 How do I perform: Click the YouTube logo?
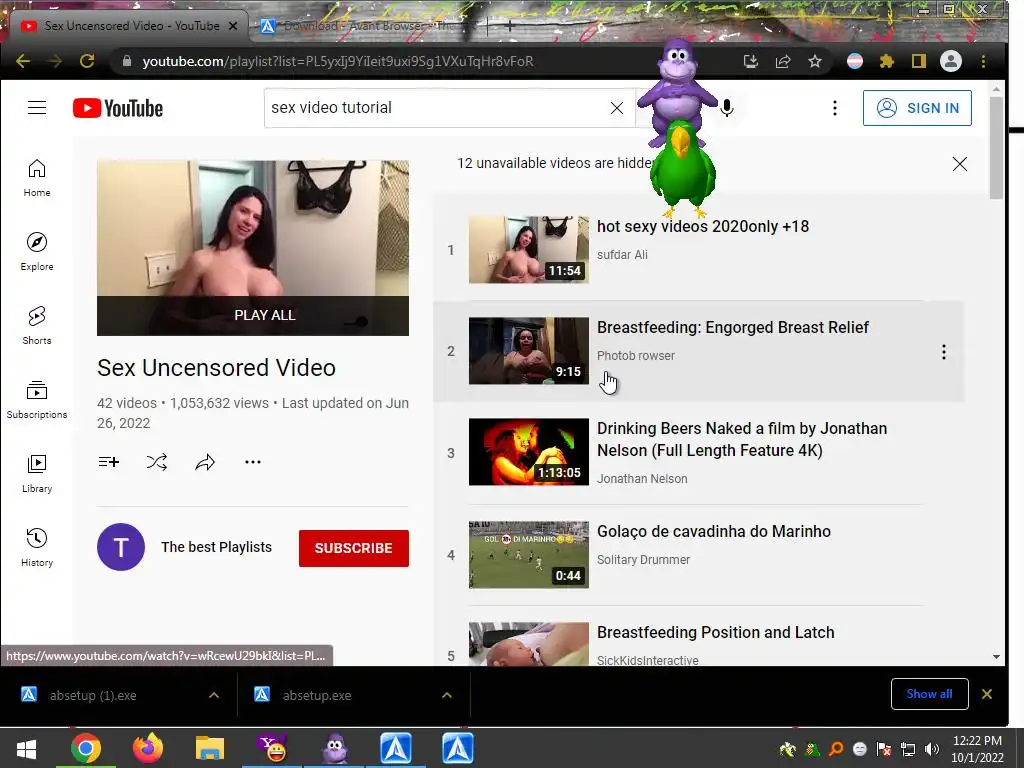pos(118,108)
